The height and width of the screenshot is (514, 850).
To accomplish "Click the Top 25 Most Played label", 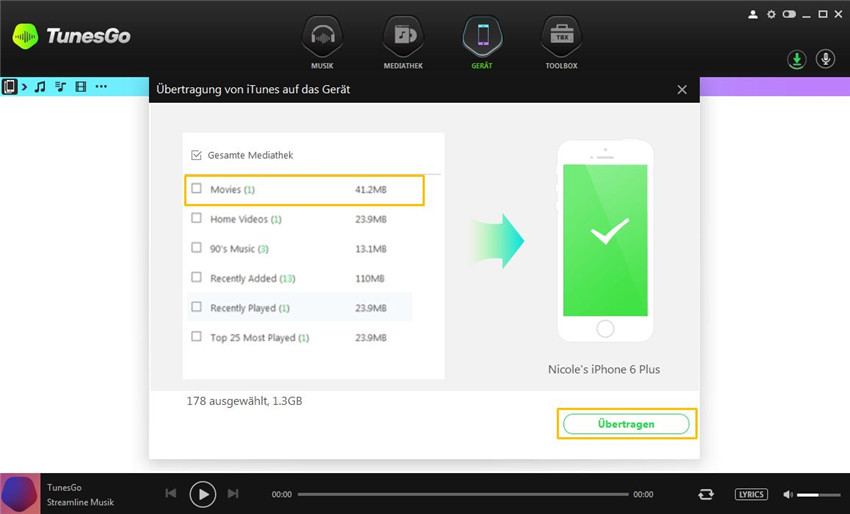I will coord(260,338).
